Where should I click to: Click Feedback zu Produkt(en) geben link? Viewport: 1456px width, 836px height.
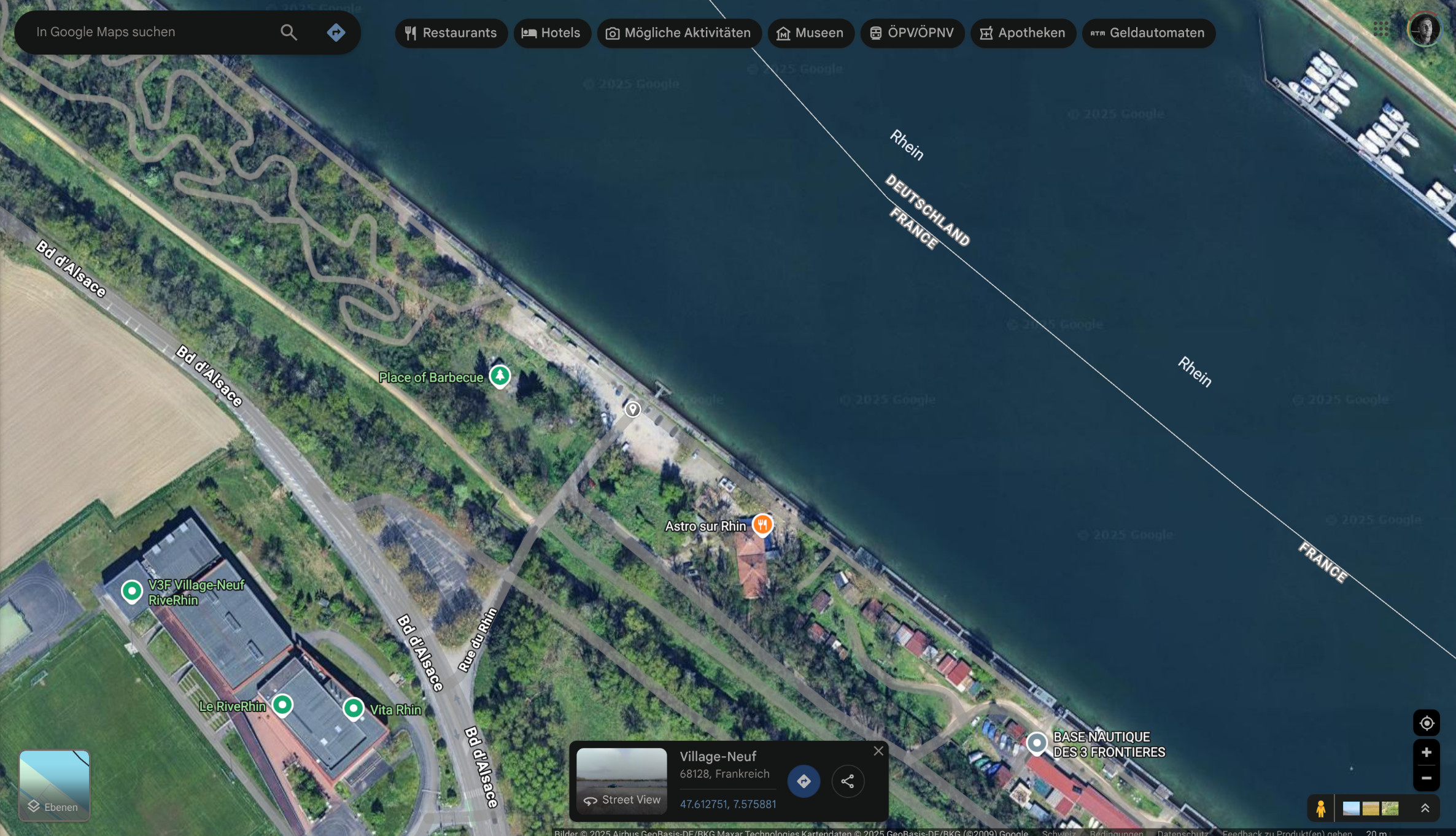pyautogui.click(x=1287, y=832)
